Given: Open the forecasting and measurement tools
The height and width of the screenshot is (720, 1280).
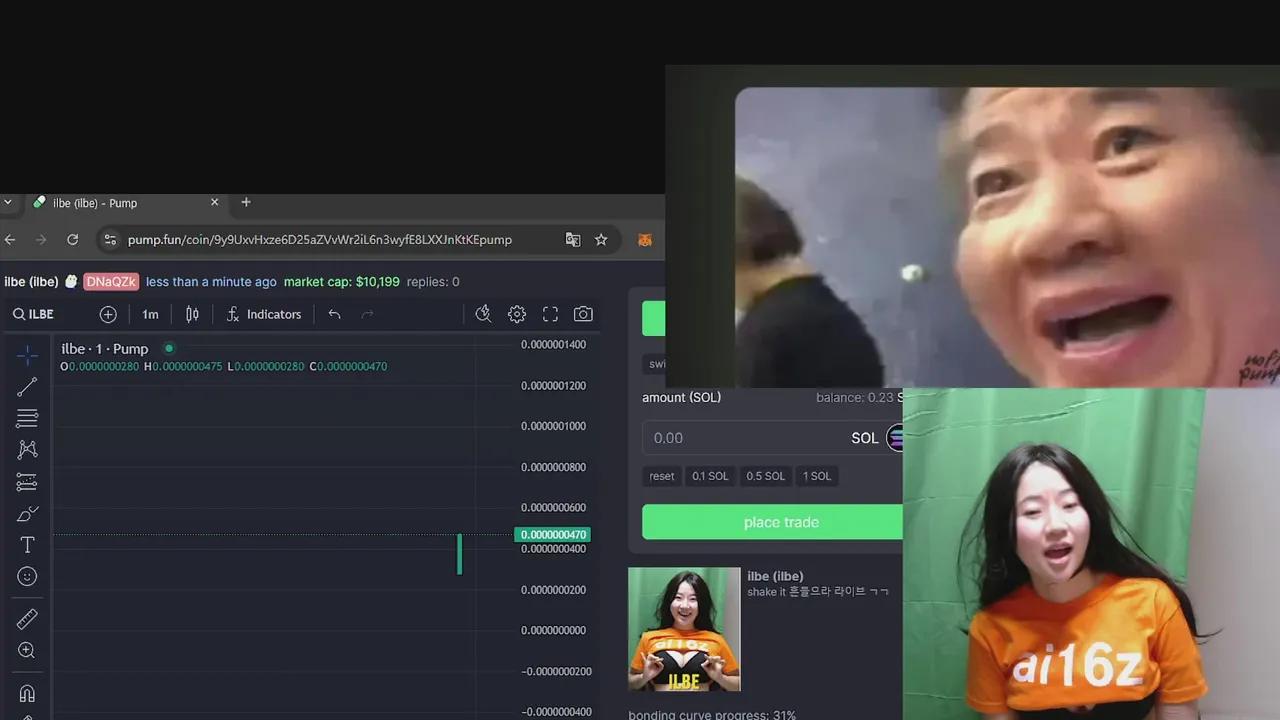Looking at the screenshot, I should (x=27, y=482).
